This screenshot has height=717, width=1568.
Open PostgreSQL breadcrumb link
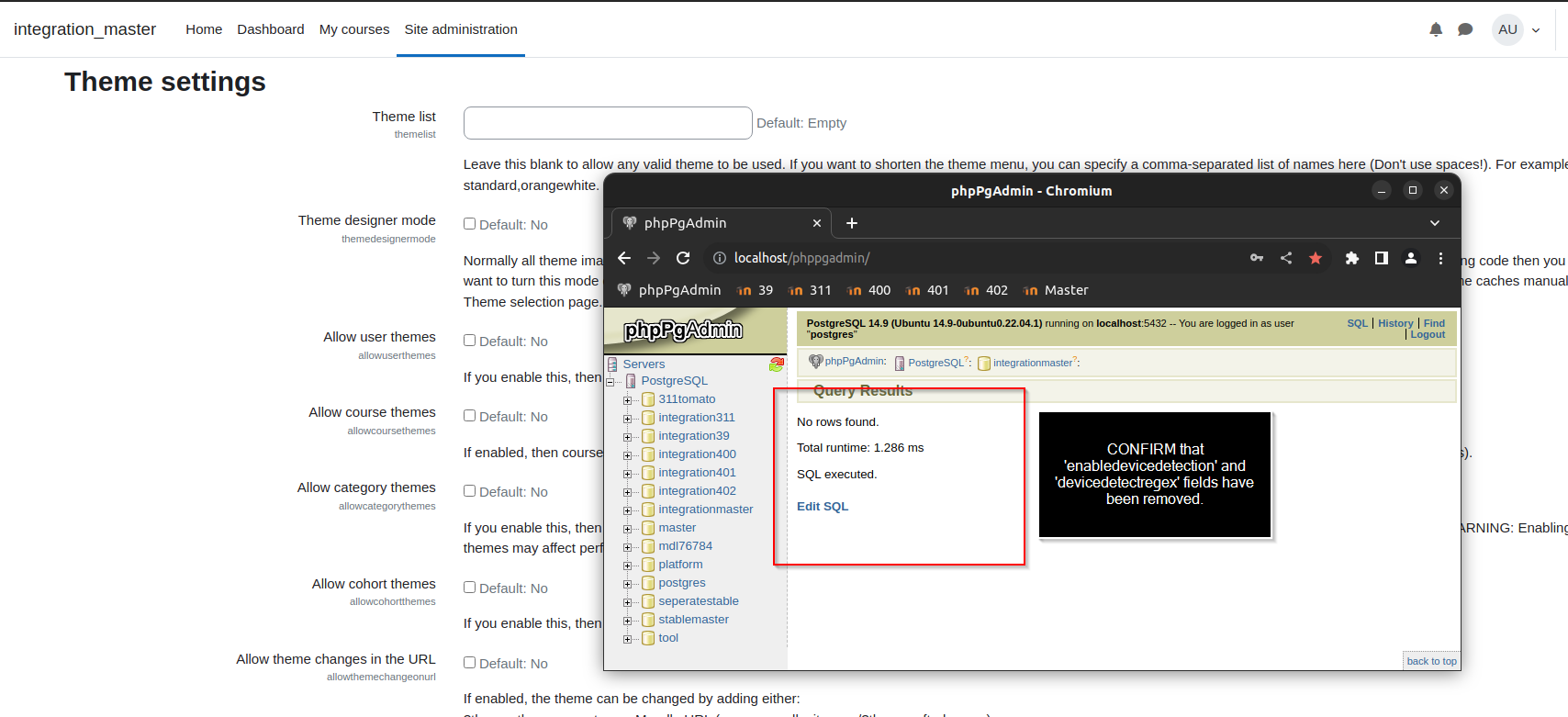(935, 363)
